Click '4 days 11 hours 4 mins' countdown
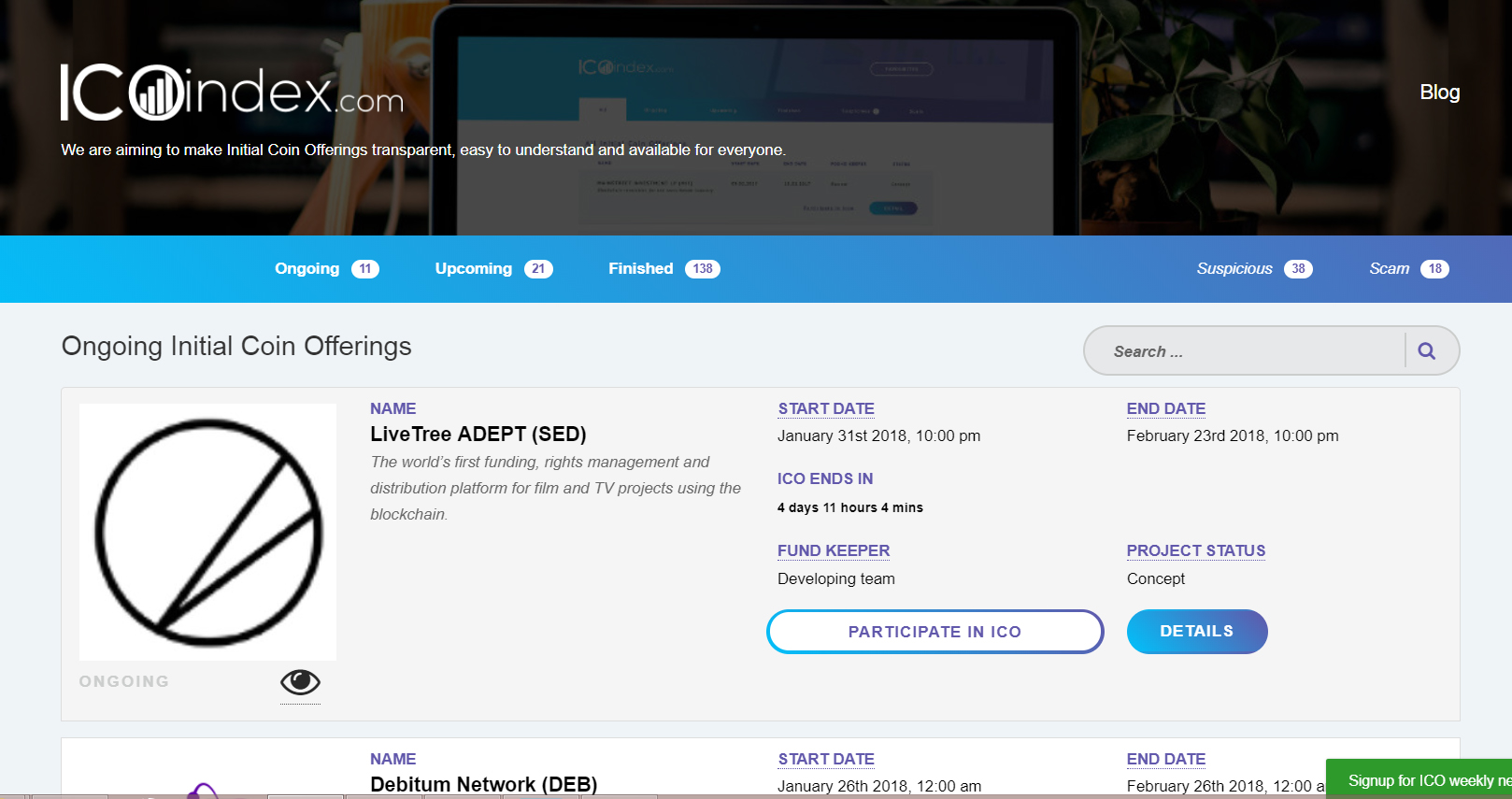 850,507
